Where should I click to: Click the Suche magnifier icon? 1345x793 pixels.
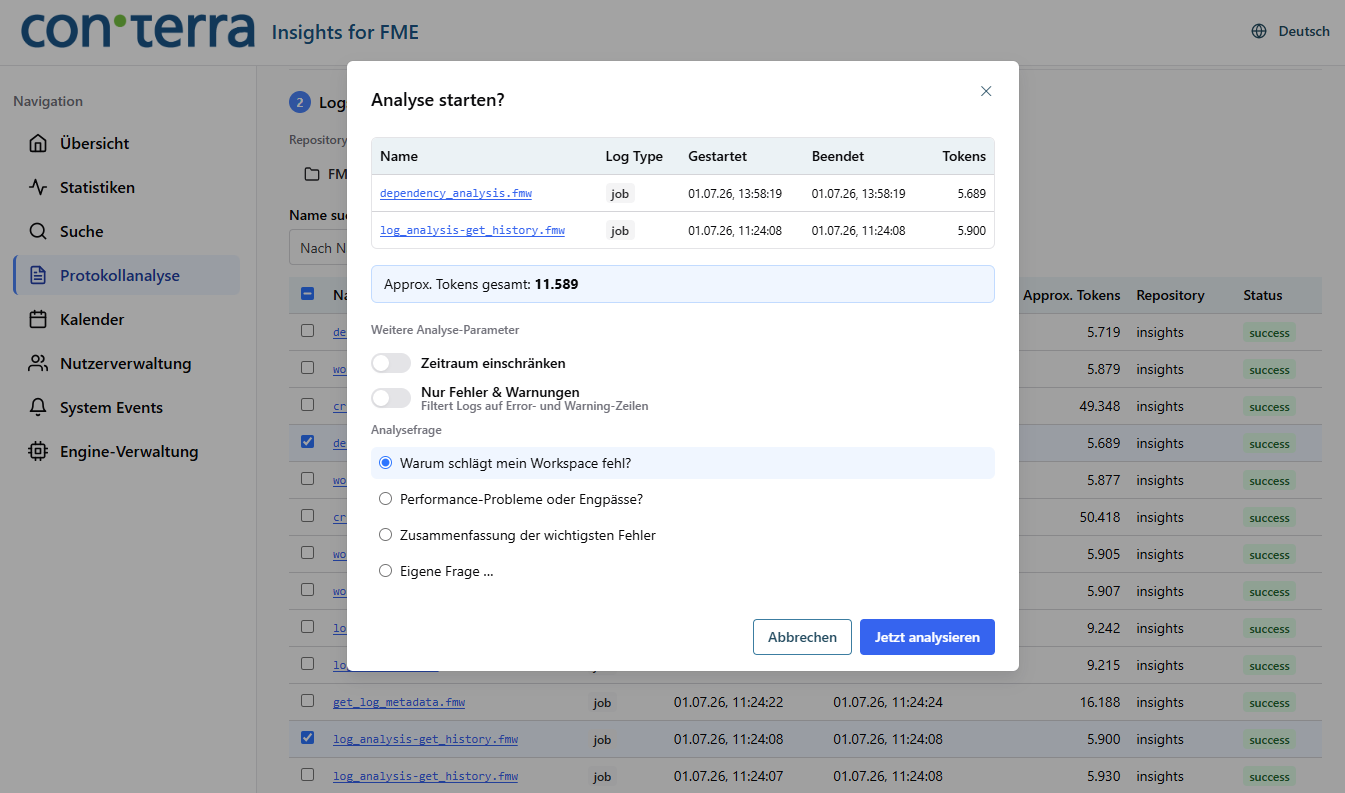[x=38, y=231]
